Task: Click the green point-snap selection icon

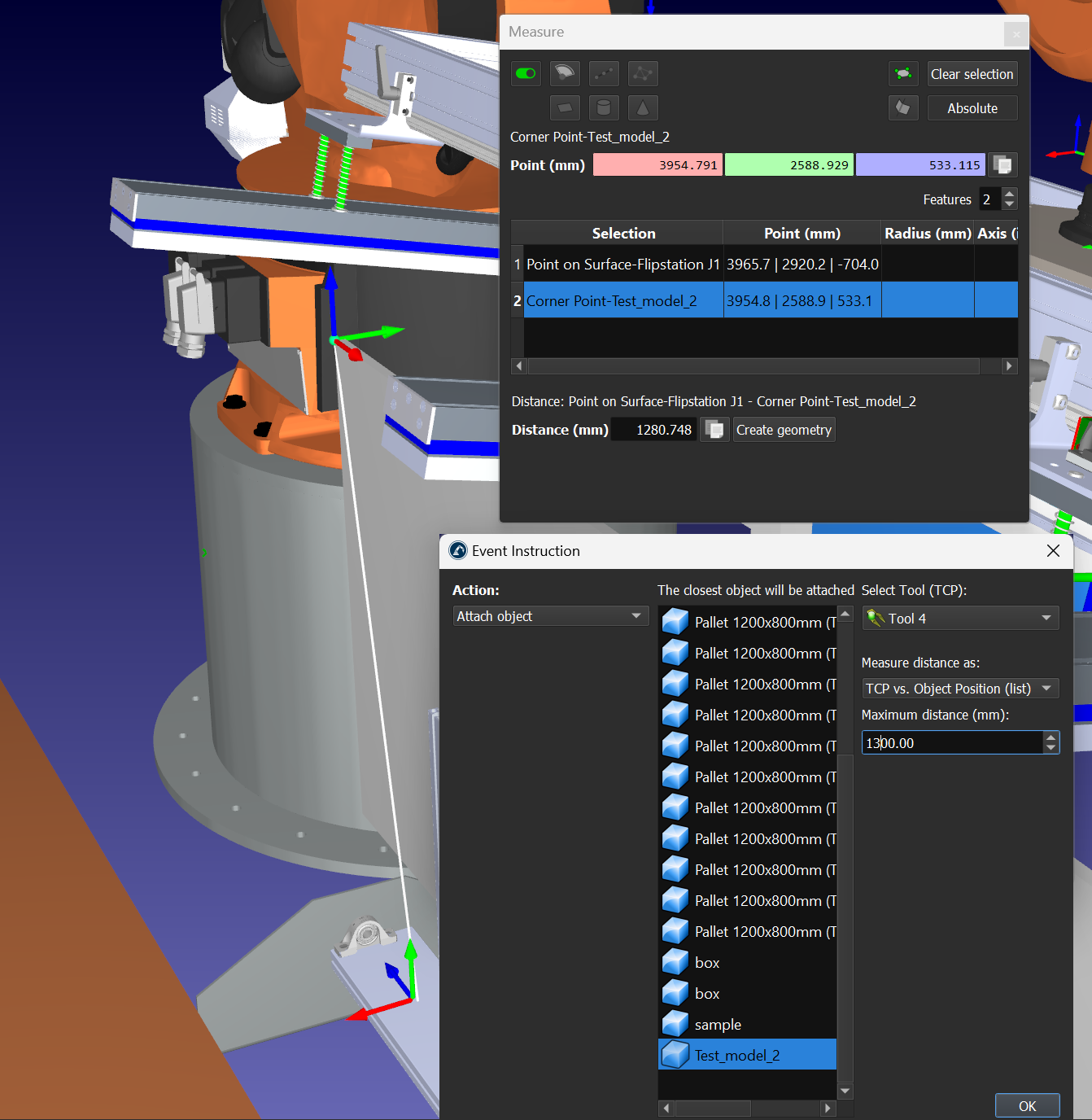Action: pos(903,74)
